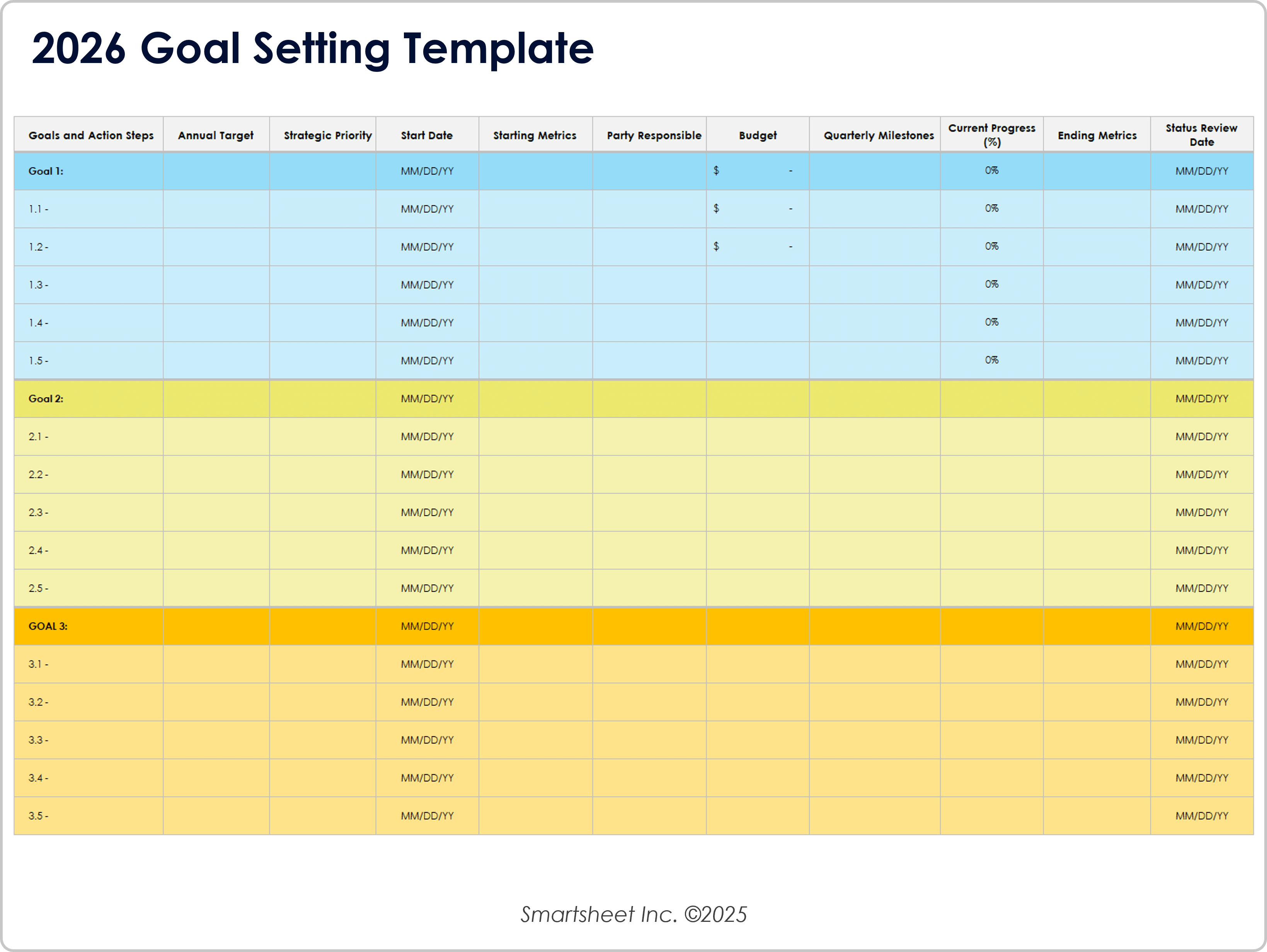
Task: Click the Current Progress cell for step 1.3
Action: (991, 285)
